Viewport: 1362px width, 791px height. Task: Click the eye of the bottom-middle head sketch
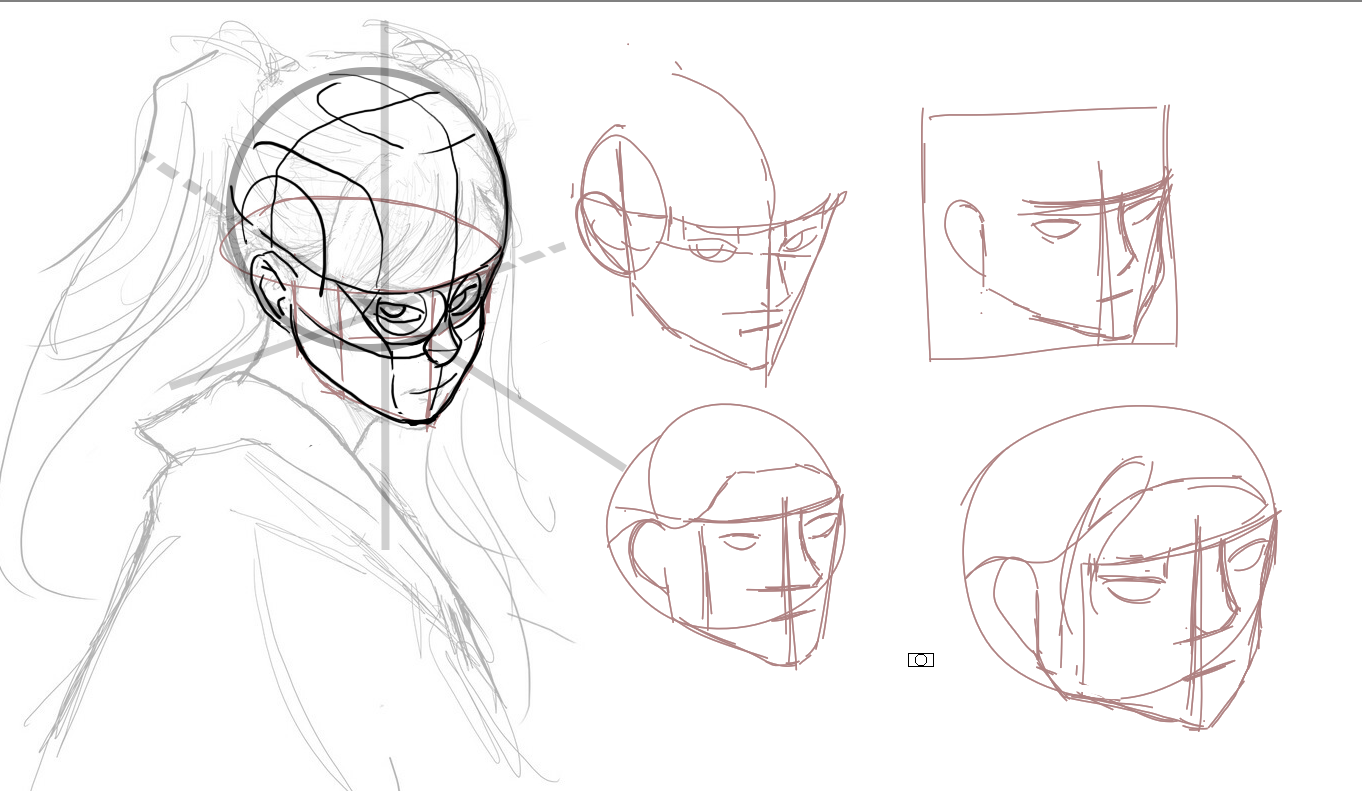click(x=740, y=542)
